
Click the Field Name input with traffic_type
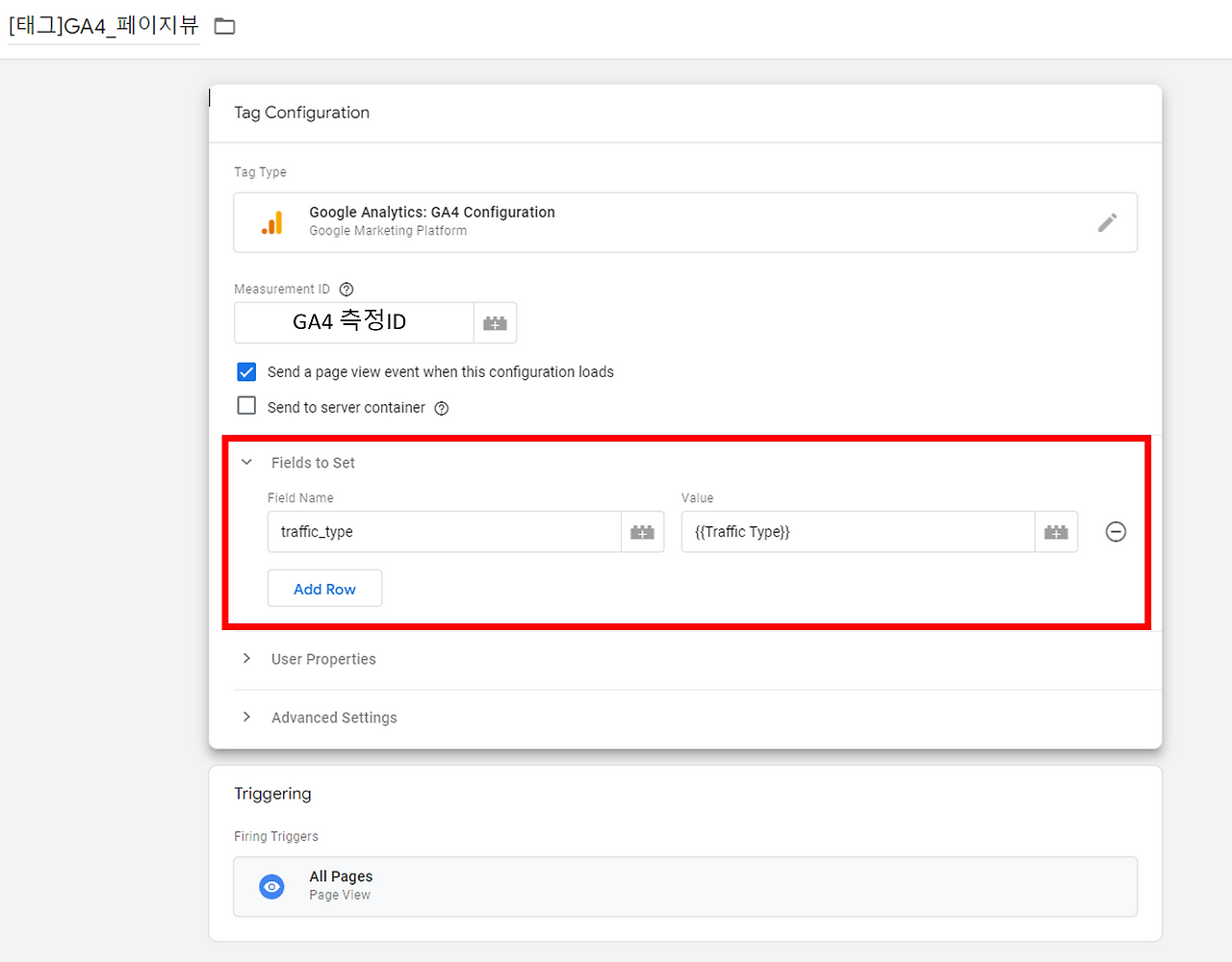click(444, 532)
